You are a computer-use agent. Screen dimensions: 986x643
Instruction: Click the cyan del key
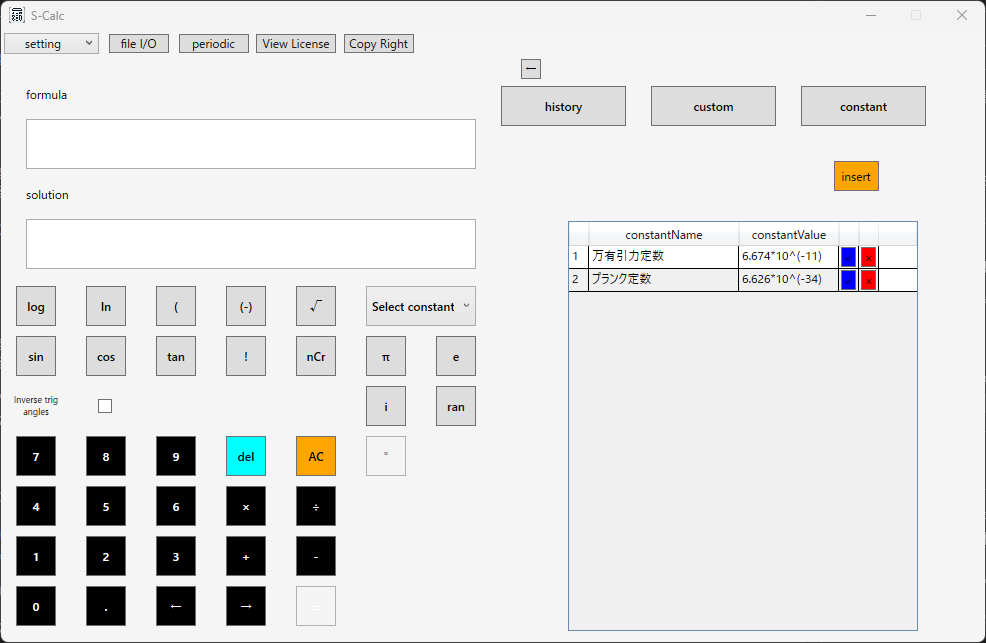(246, 456)
